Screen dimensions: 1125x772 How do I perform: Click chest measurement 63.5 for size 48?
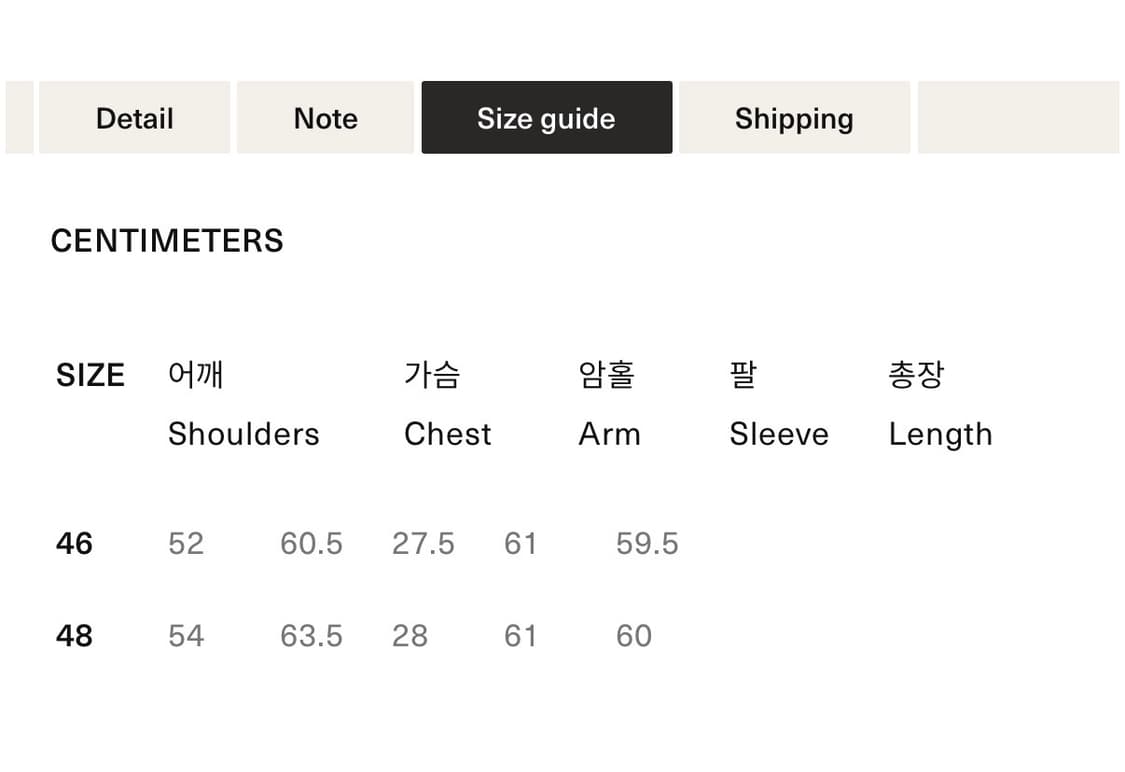311,635
